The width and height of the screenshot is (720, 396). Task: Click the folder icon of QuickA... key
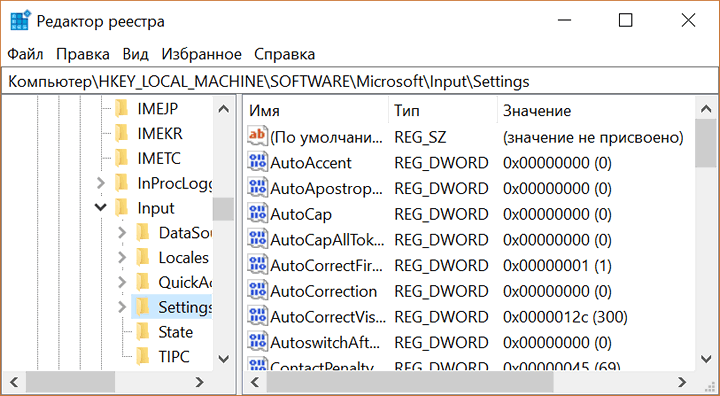pyautogui.click(x=143, y=282)
